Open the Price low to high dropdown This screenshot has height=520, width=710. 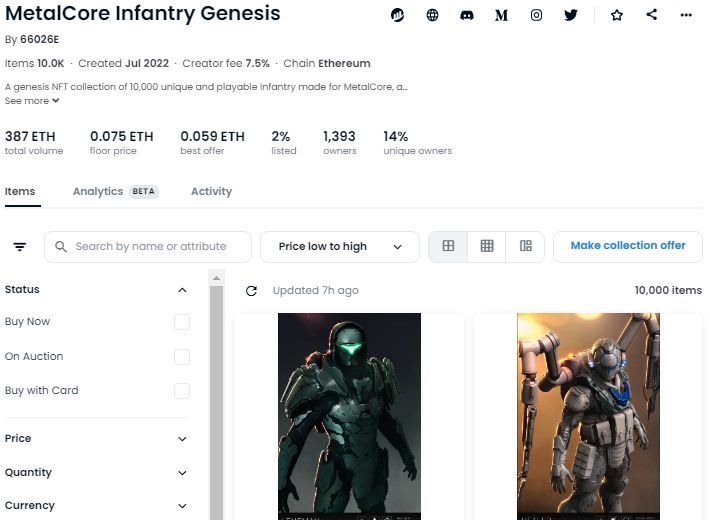340,247
